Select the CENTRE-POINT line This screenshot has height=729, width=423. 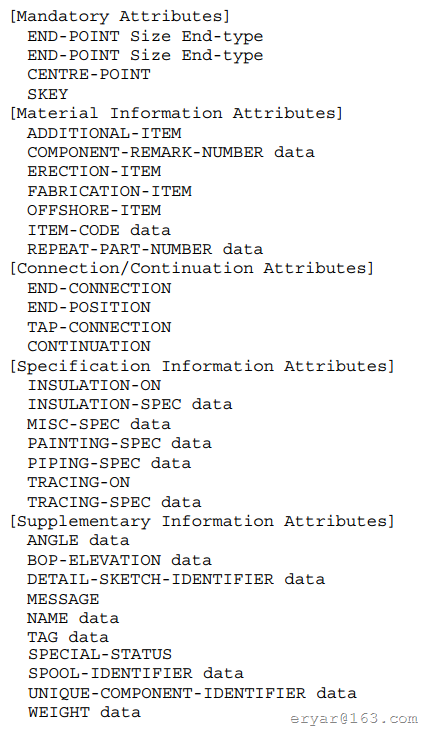[89, 74]
